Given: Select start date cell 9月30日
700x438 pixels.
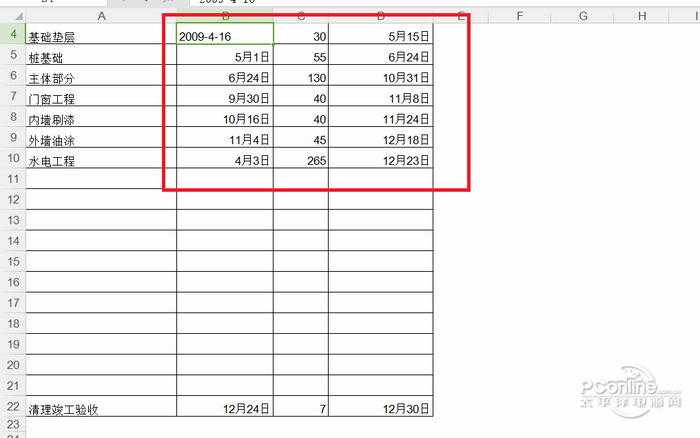Looking at the screenshot, I should click(225, 96).
